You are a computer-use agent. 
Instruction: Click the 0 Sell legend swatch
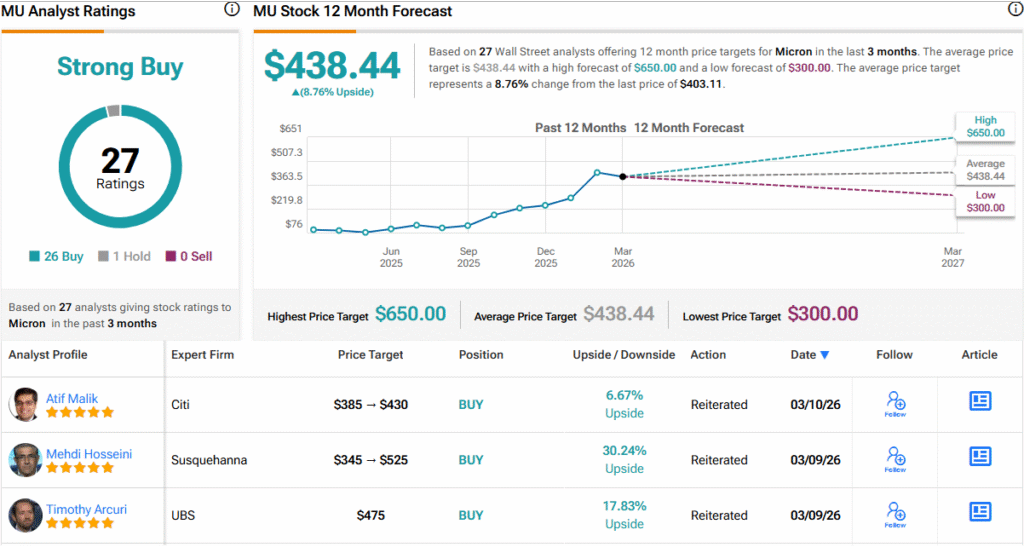click(171, 257)
